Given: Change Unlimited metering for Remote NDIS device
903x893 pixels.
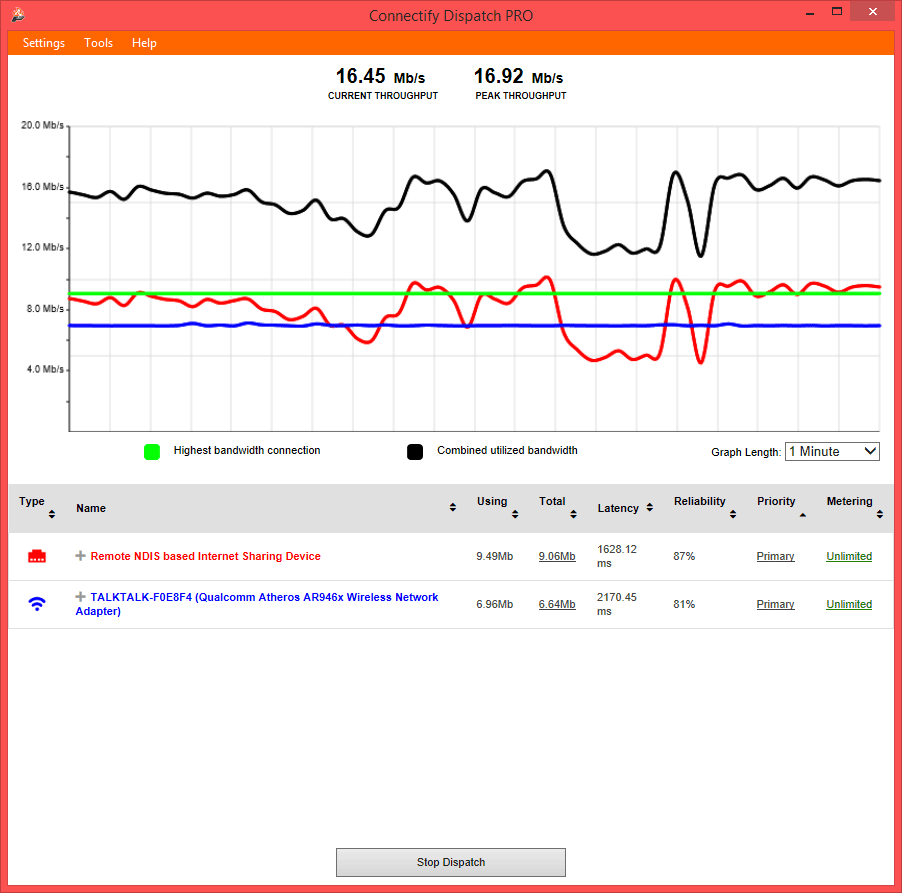Looking at the screenshot, I should point(849,556).
